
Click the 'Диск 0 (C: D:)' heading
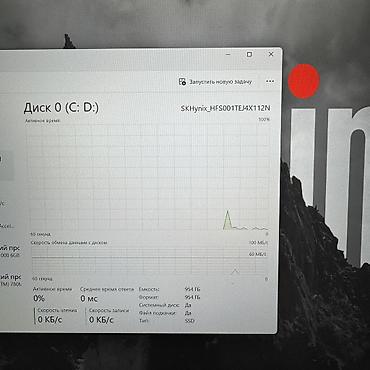pos(61,108)
